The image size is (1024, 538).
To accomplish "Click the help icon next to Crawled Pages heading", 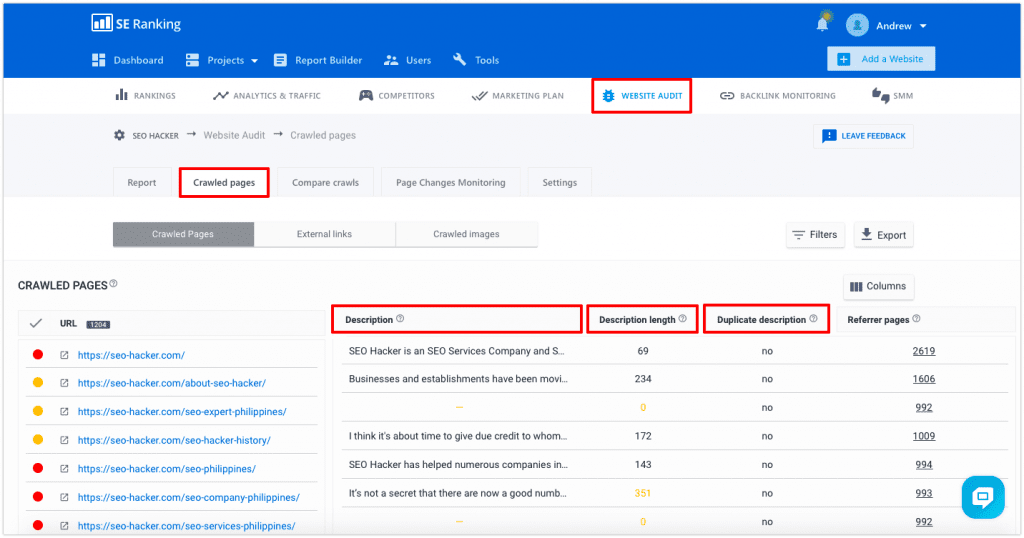I will pyautogui.click(x=114, y=283).
